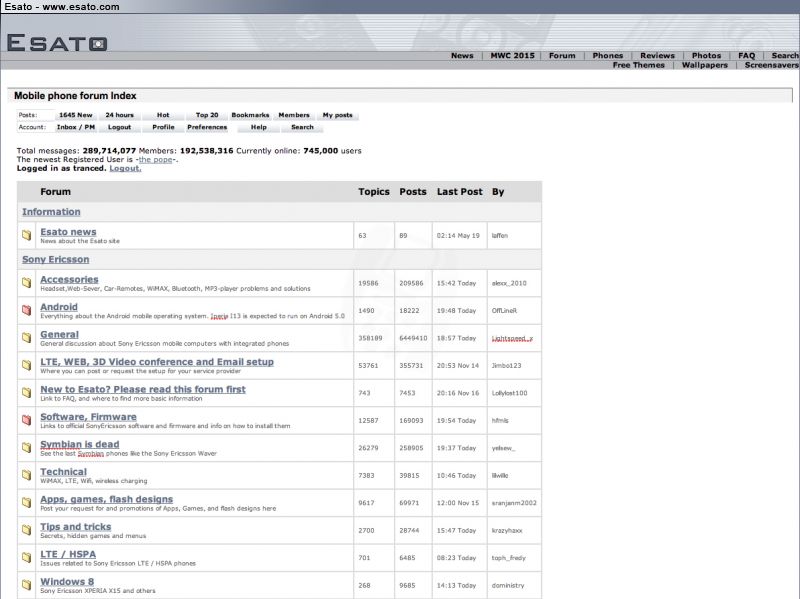Click the Logout button in the Account row
This screenshot has width=800, height=599.
119,128
